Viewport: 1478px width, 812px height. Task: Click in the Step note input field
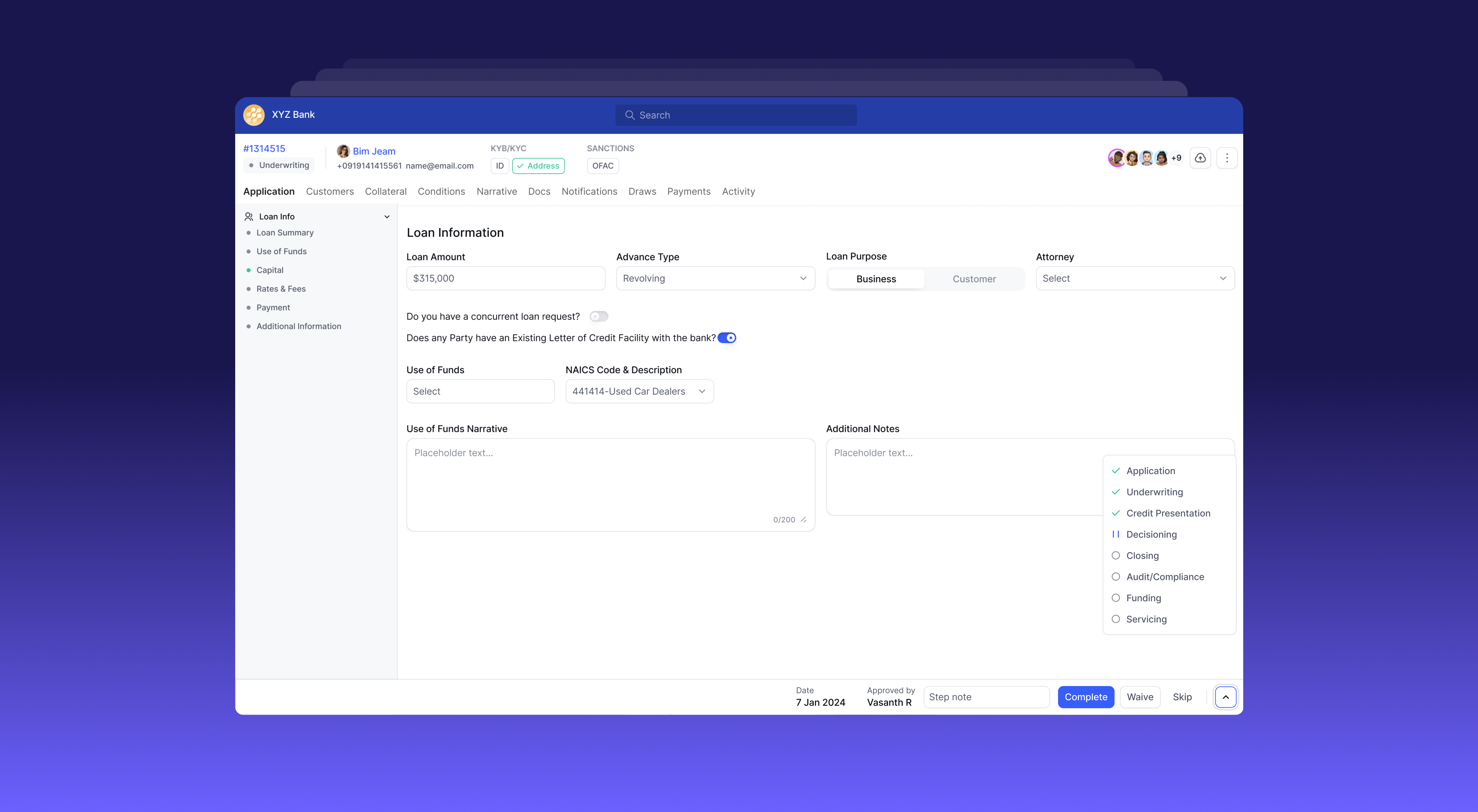pyautogui.click(x=987, y=697)
